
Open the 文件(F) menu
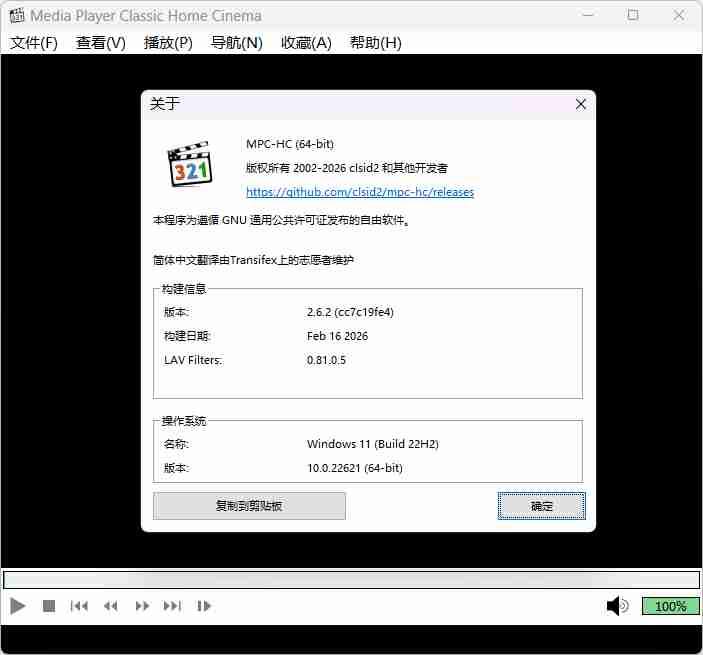point(34,43)
